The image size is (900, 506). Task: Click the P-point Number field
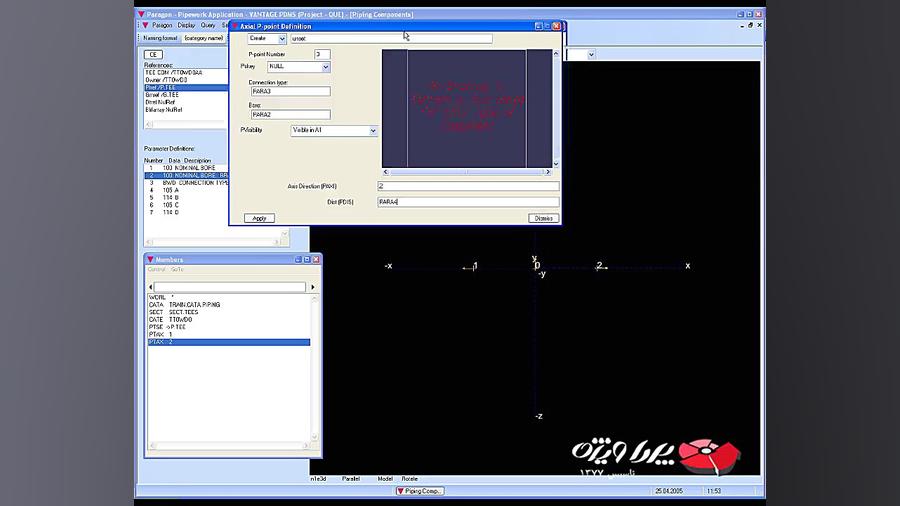pos(322,54)
